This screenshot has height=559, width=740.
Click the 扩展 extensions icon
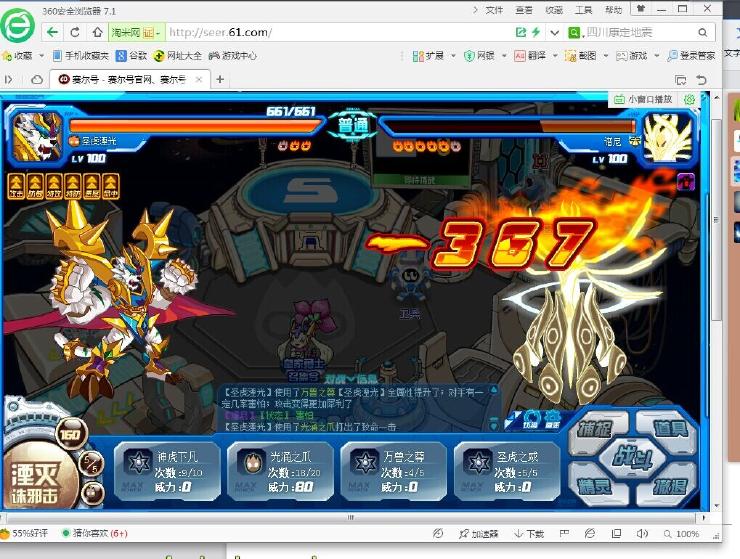(x=418, y=56)
